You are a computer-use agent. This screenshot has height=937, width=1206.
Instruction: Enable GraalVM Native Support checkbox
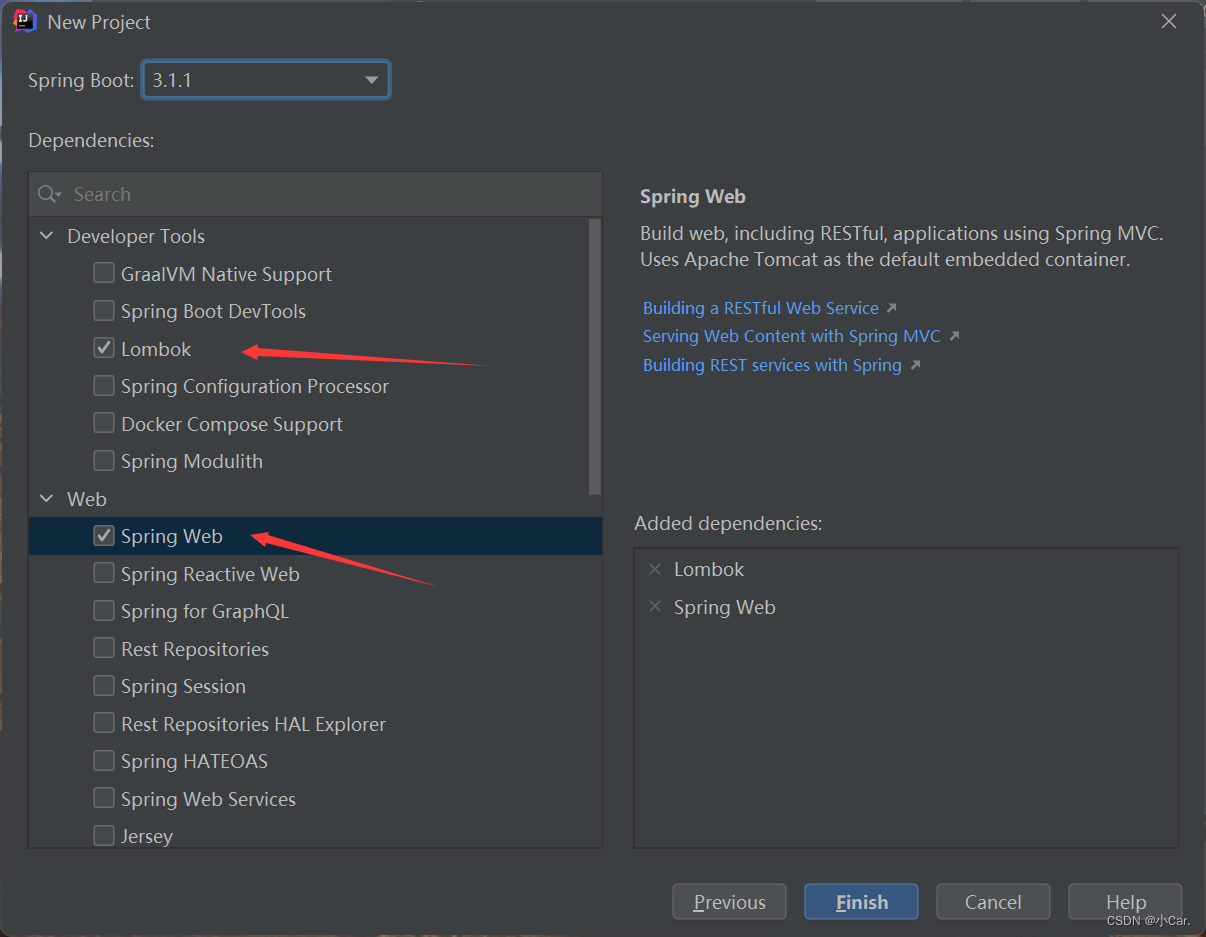[104, 273]
